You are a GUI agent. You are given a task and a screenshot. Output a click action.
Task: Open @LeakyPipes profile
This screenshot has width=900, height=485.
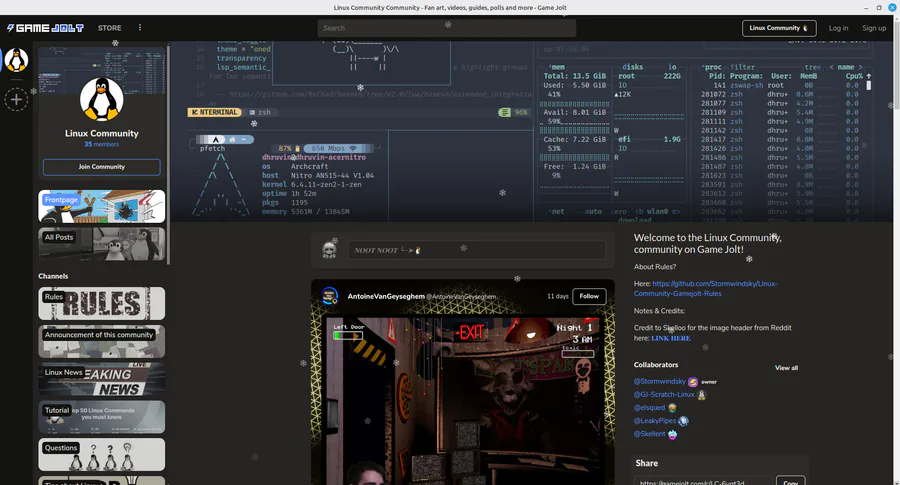655,421
